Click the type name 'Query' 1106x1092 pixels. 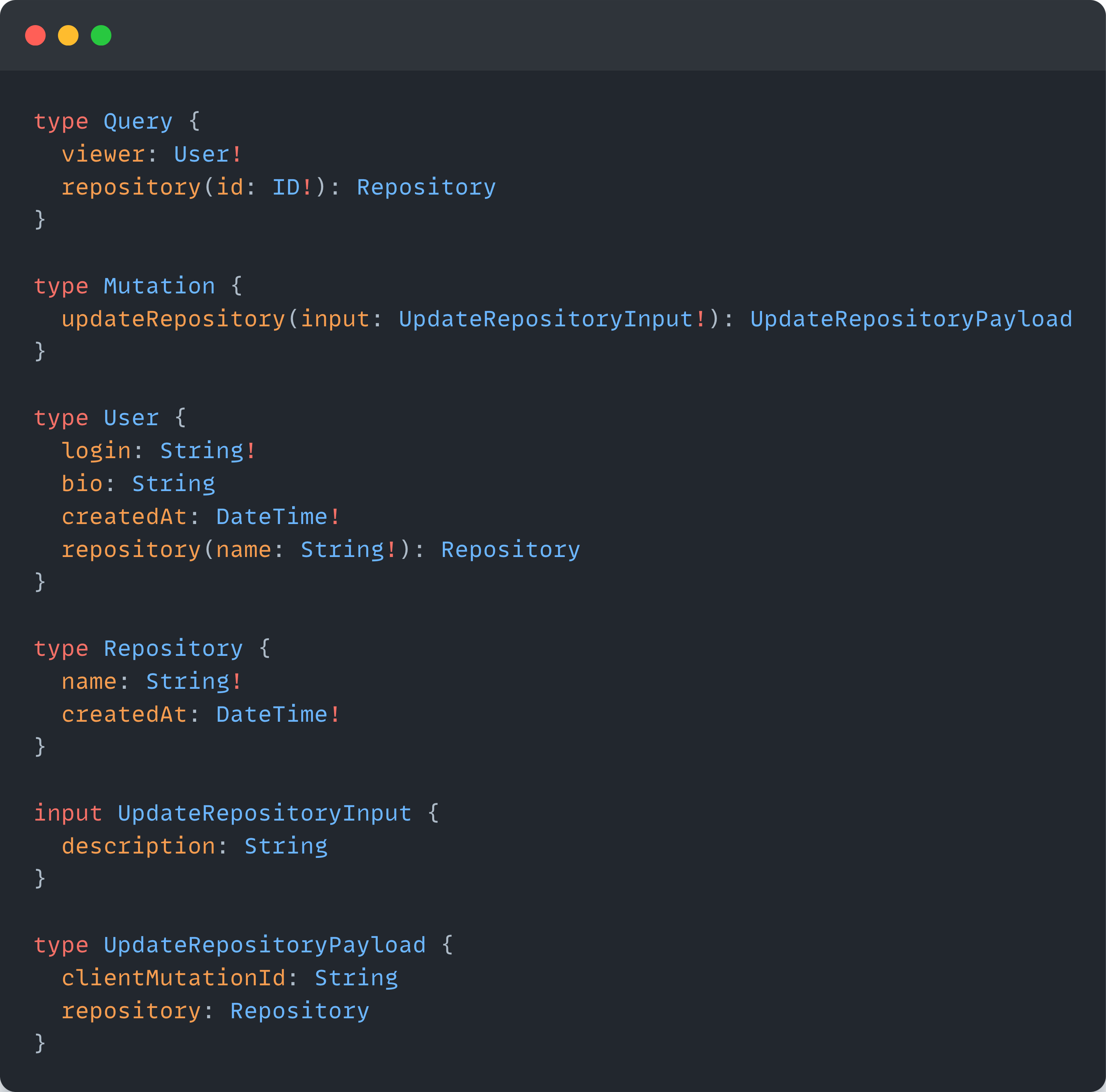point(138,122)
